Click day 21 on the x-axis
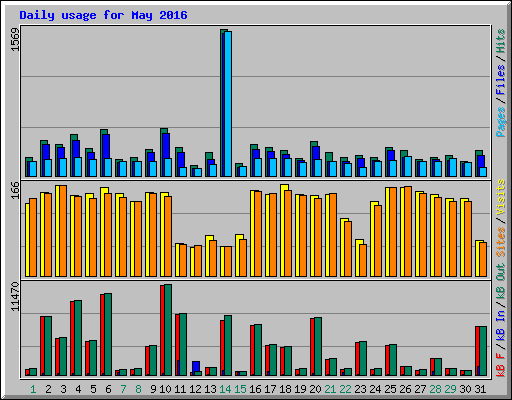 coord(330,389)
